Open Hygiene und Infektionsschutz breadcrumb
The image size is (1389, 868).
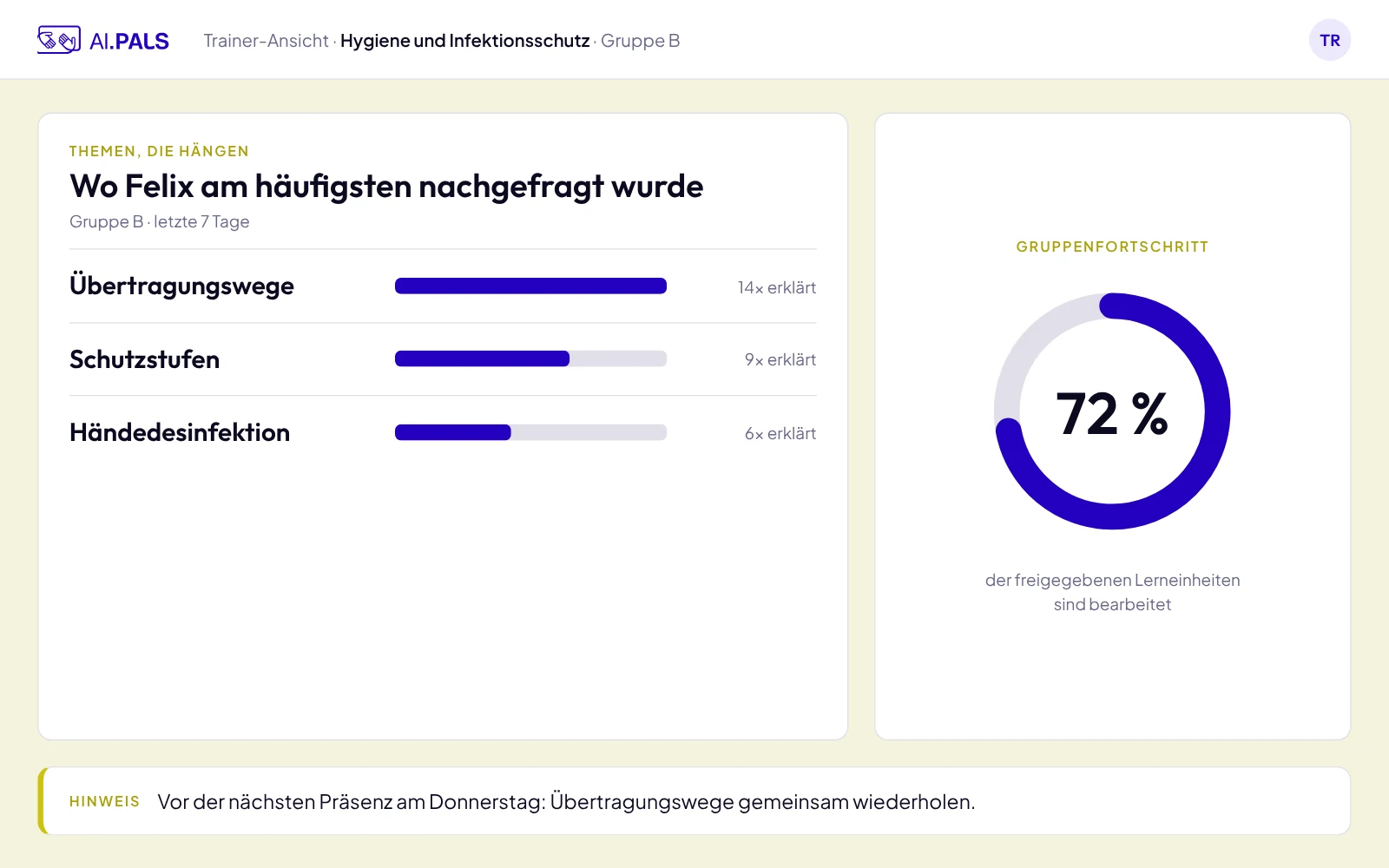(464, 41)
